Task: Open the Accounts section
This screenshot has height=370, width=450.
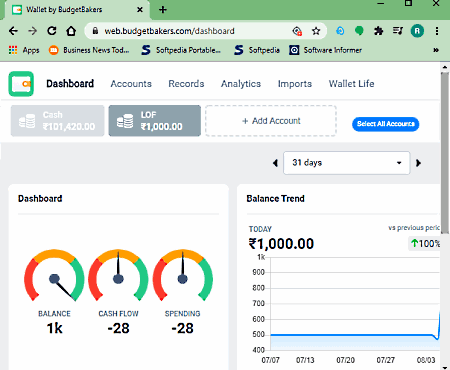Action: [131, 84]
